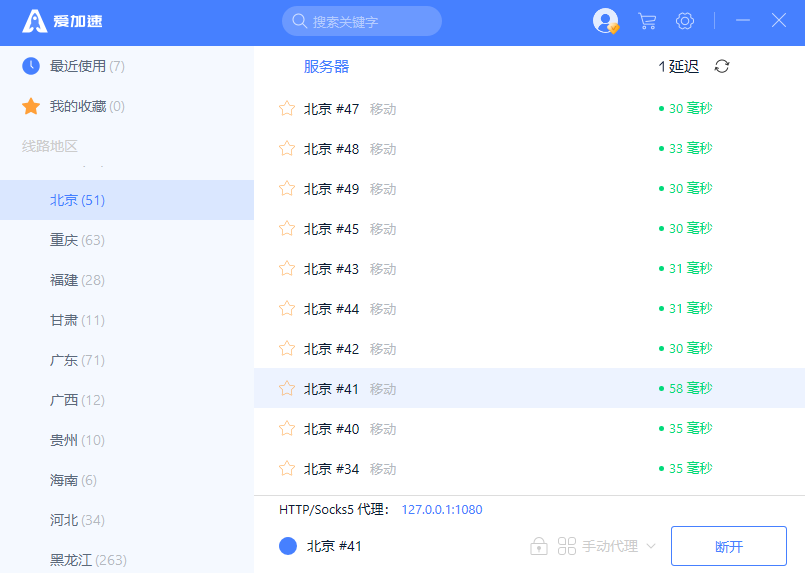Screen dimensions: 805x573
Task: Open settings via the gear icon
Action: [x=685, y=21]
